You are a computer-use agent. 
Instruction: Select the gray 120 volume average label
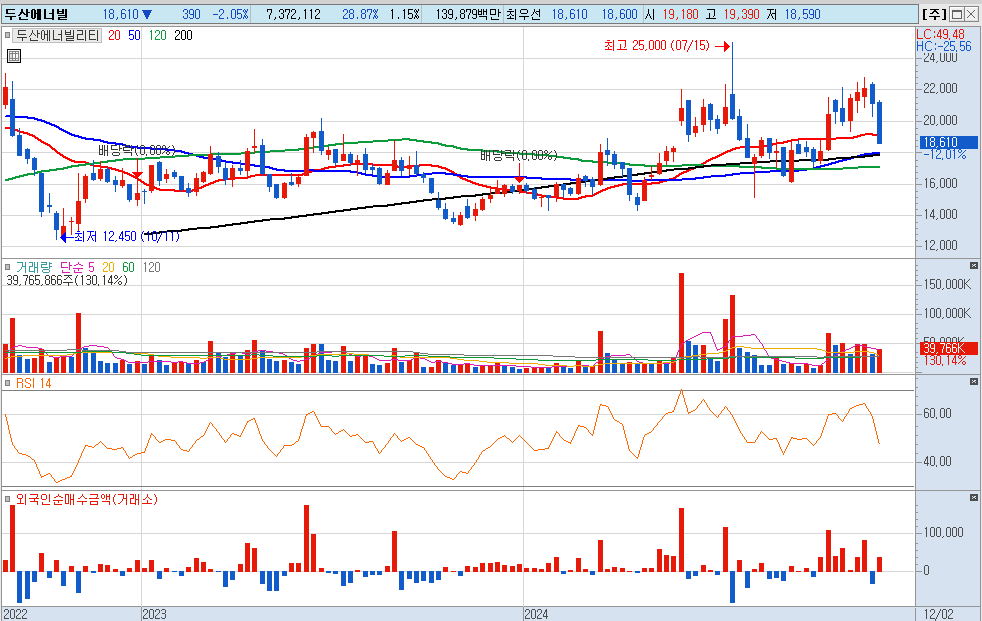152,267
